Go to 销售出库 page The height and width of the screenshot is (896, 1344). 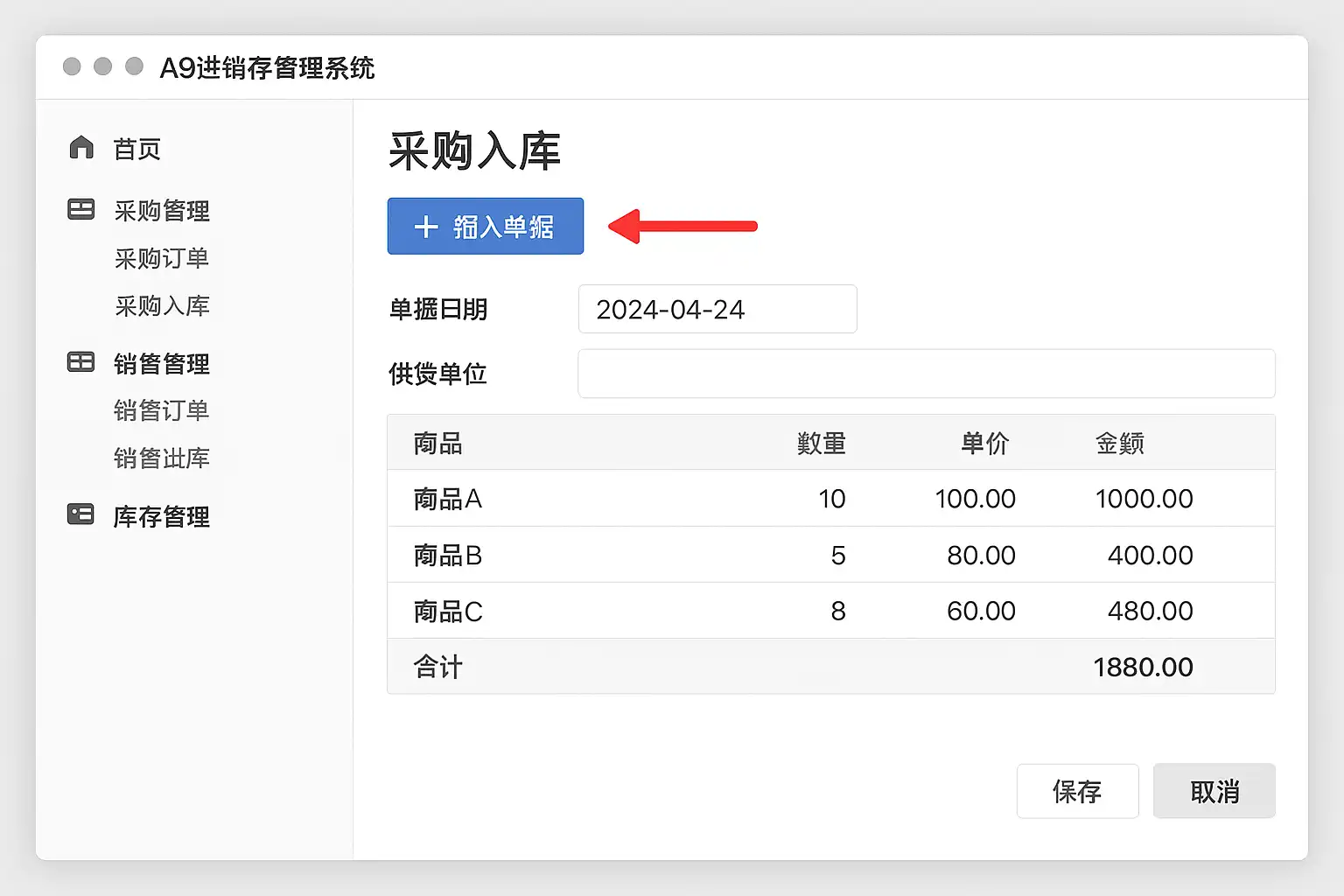tap(162, 458)
